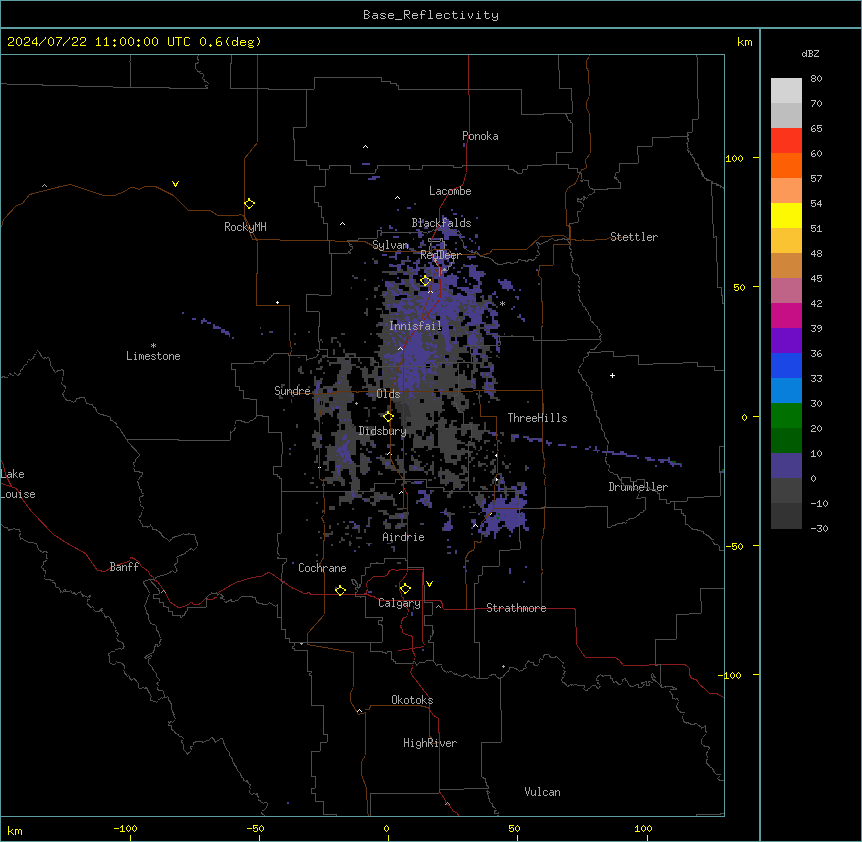This screenshot has width=862, height=842.
Task: Pick the magenta 39-42 dBZ legend swatch
Action: pyautogui.click(x=786, y=315)
